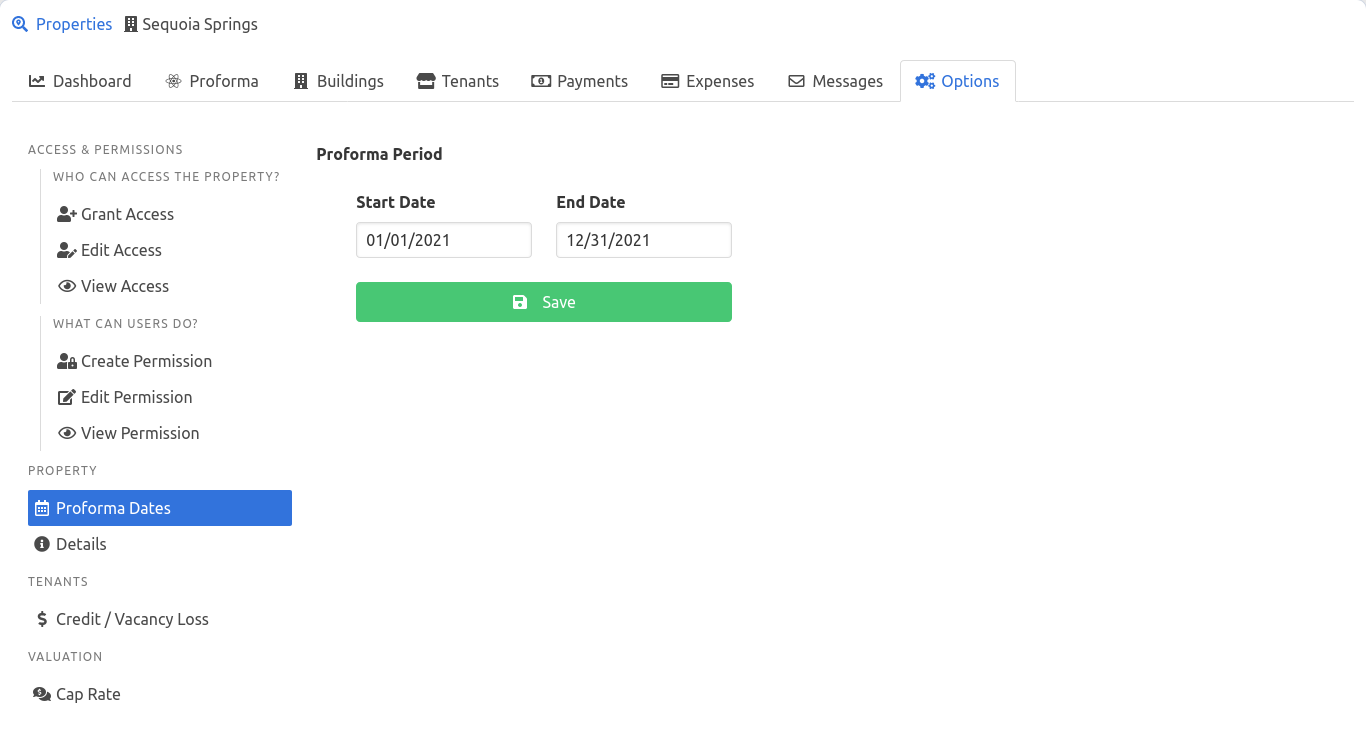Click the Create Permission user-lock icon
The image size is (1366, 740).
tap(67, 361)
